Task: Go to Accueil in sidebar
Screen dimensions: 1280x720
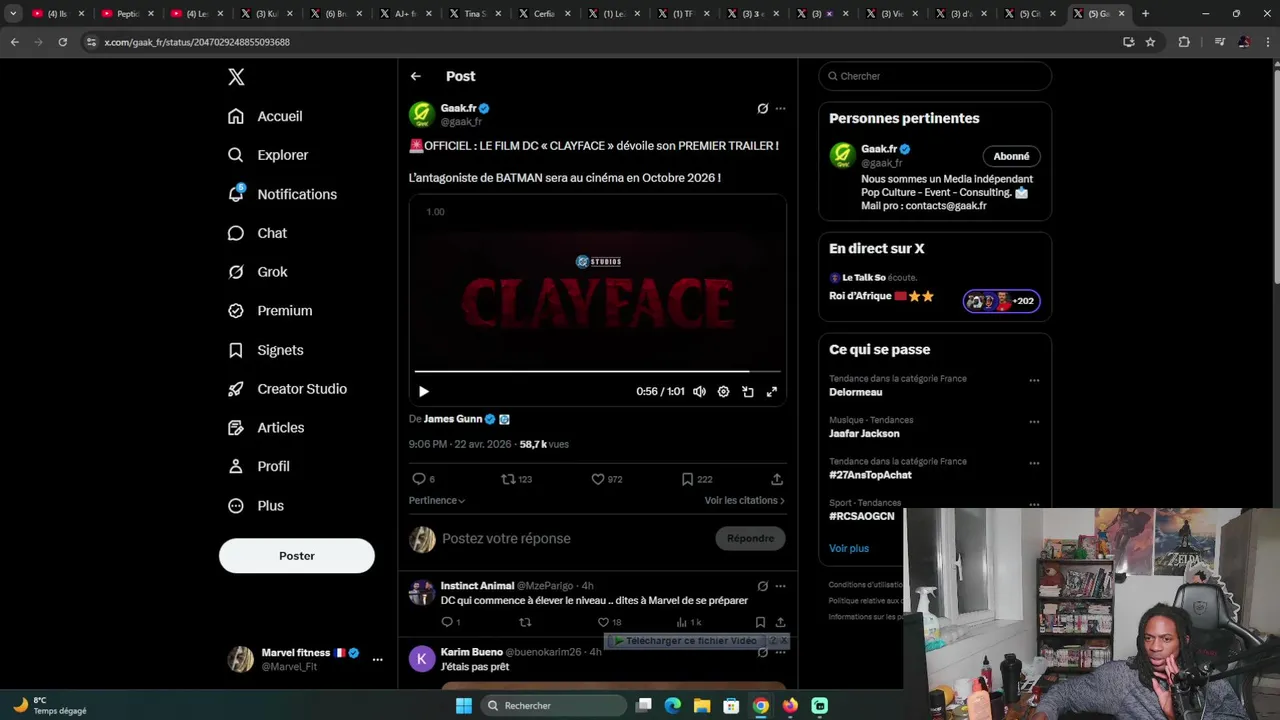Action: [x=265, y=116]
